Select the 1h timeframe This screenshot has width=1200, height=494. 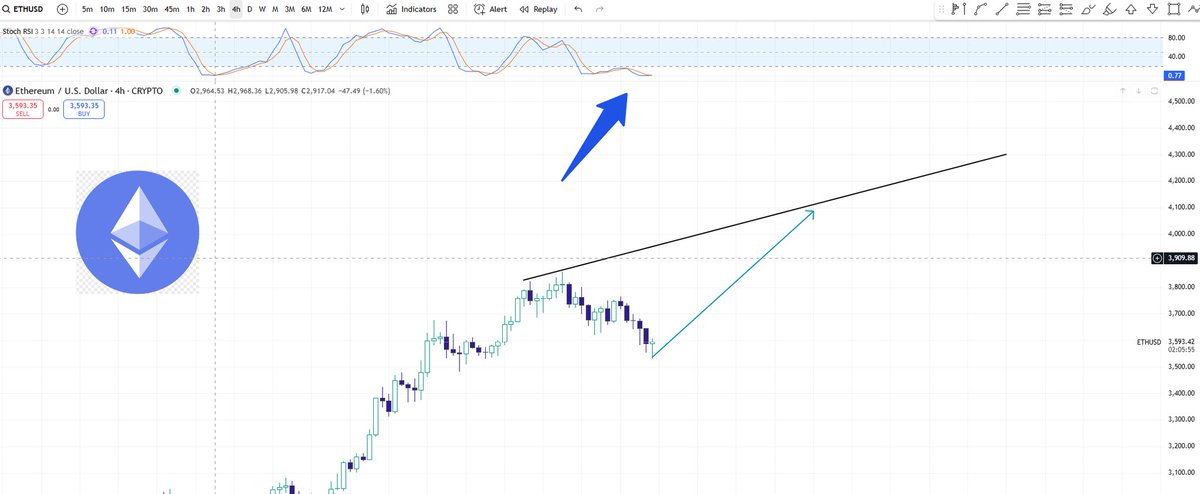point(191,9)
